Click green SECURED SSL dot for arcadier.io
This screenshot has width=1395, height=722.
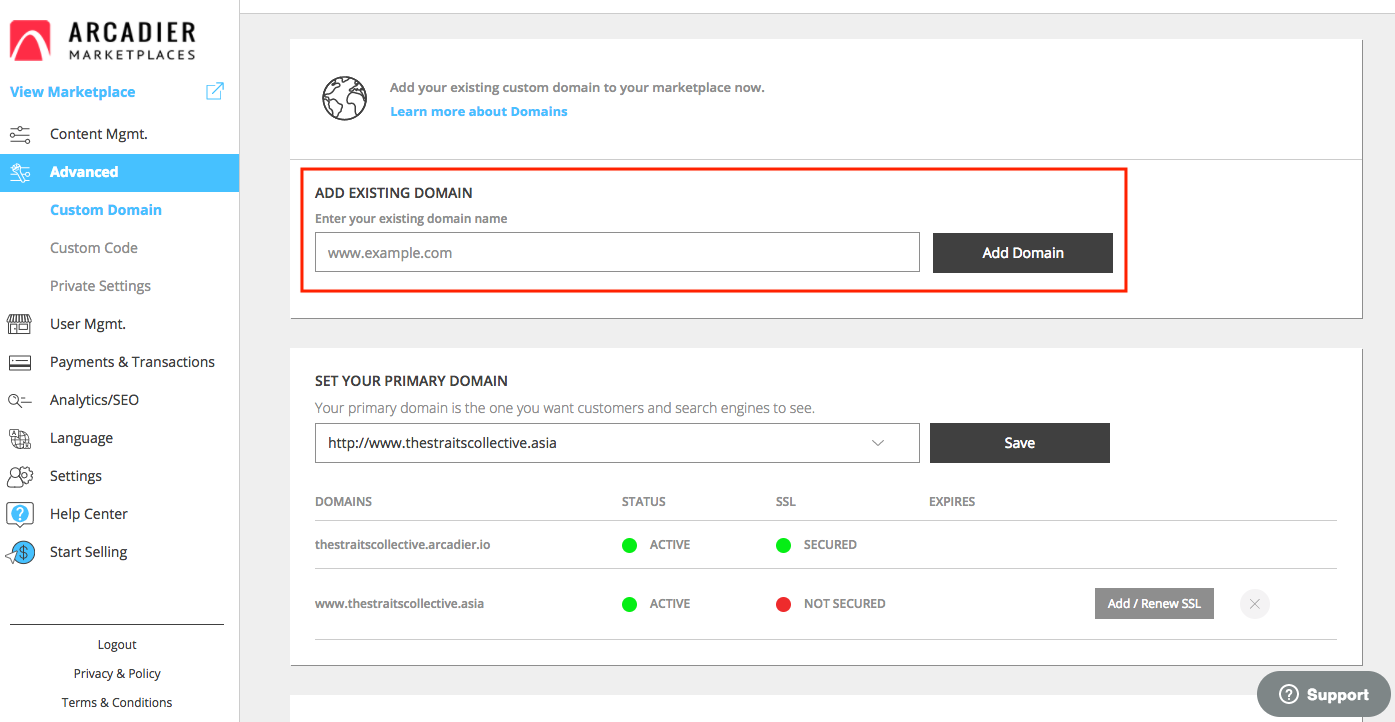tap(784, 545)
